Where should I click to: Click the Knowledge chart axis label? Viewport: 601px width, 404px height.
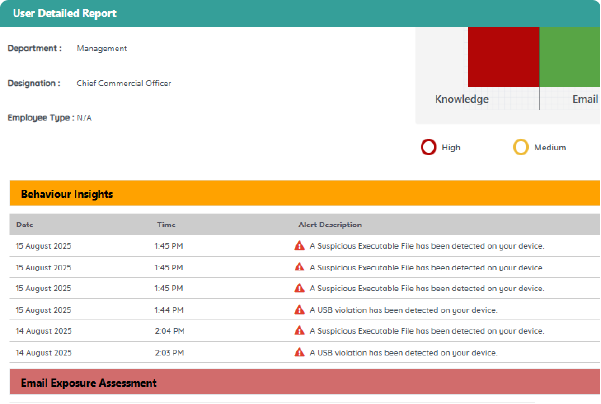[x=462, y=99]
